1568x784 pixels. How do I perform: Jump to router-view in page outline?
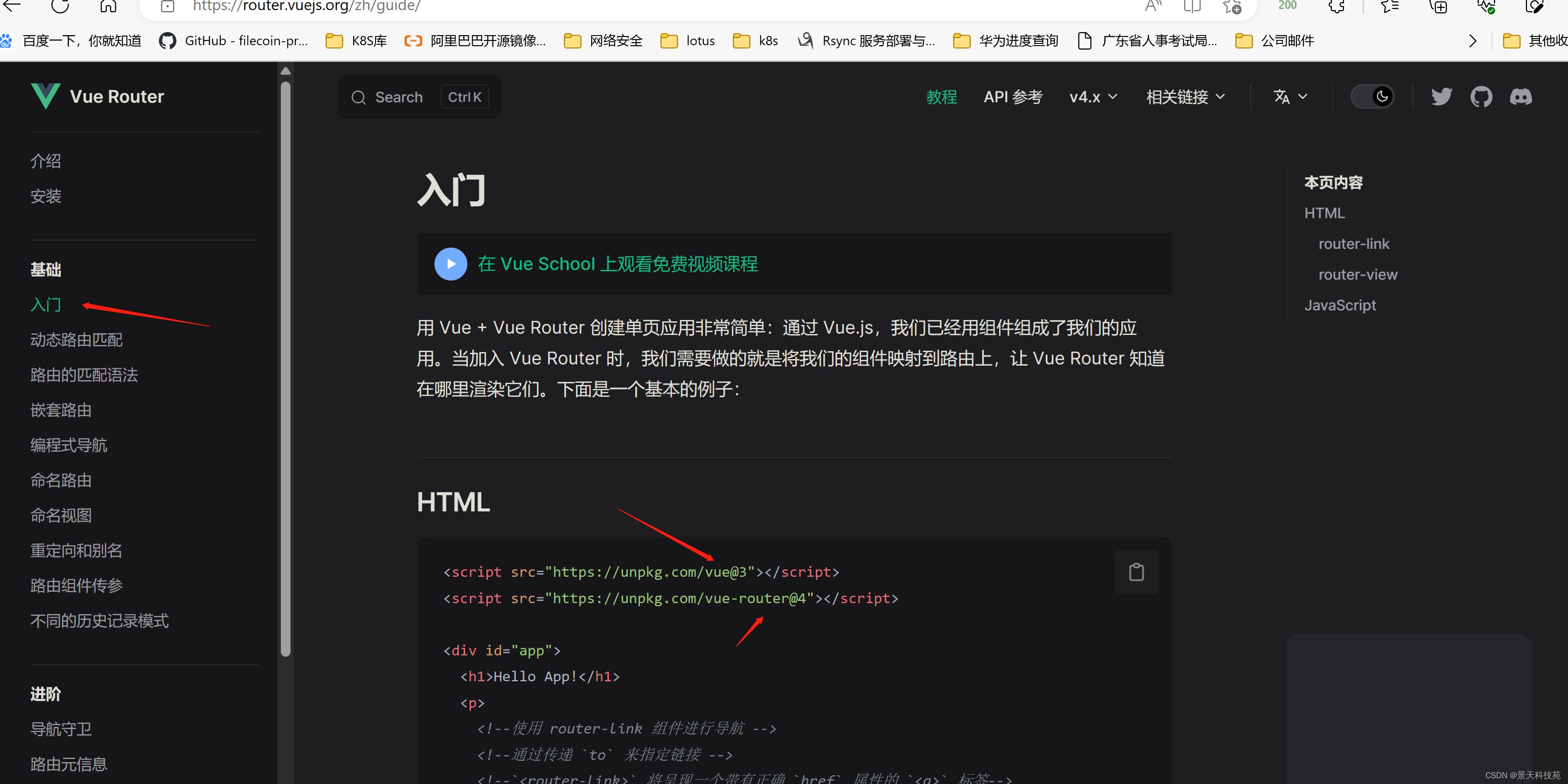(1357, 274)
